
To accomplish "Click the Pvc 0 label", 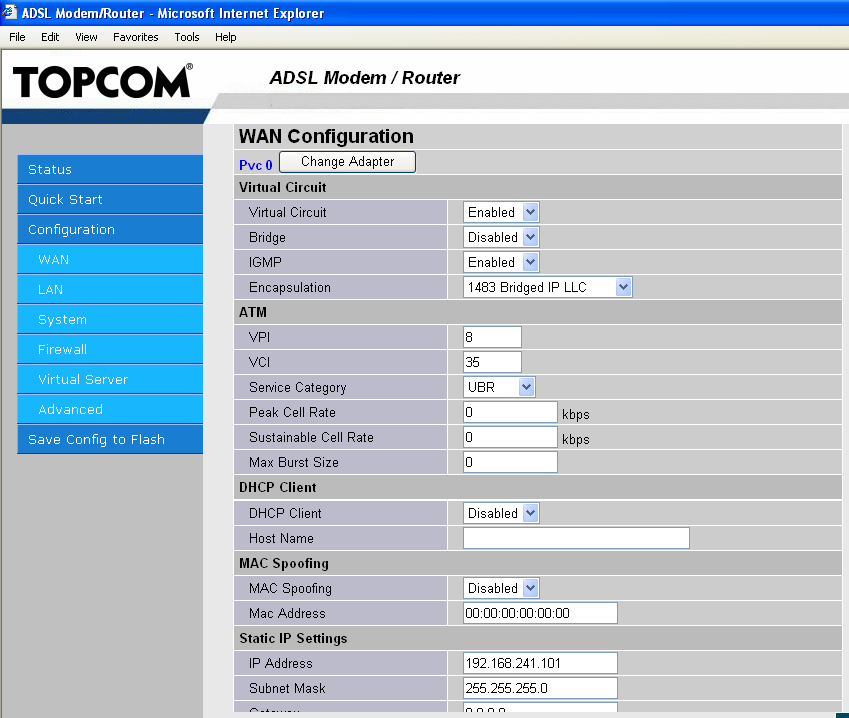I will (x=256, y=165).
